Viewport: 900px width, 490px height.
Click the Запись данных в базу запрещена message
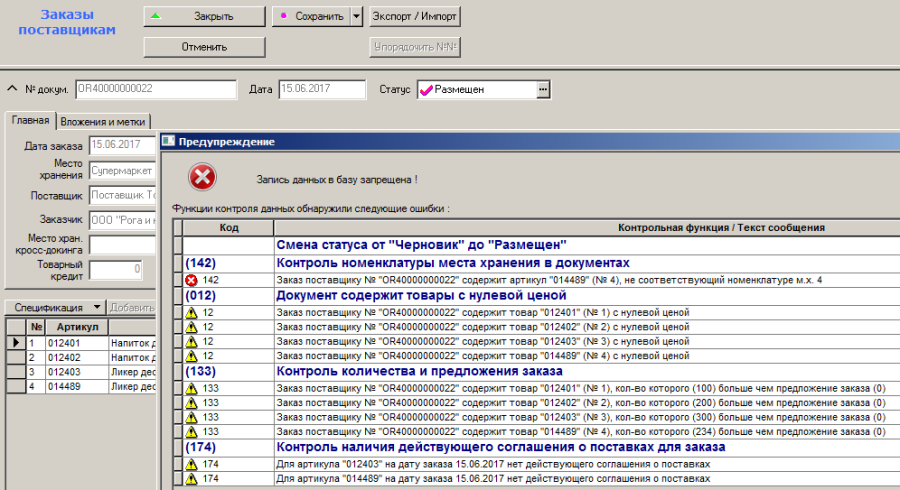(x=337, y=180)
